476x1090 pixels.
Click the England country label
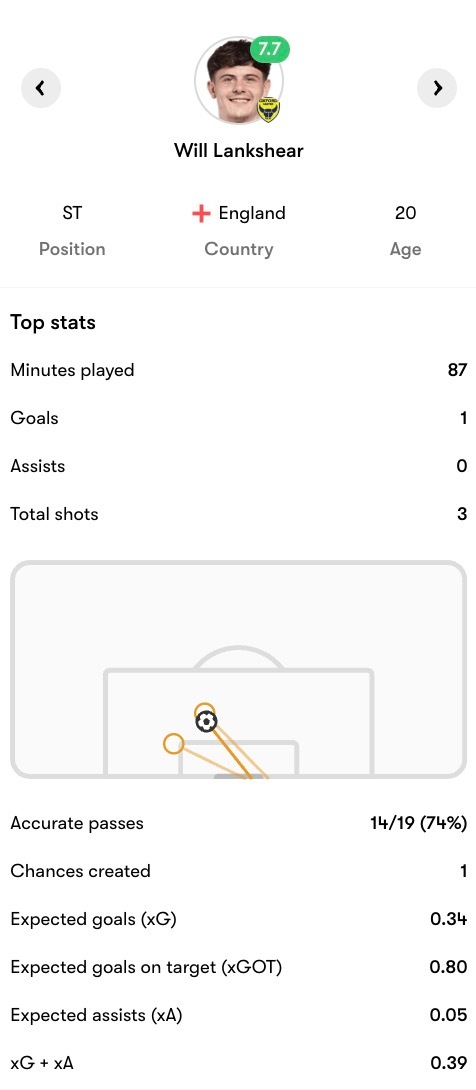pos(252,213)
